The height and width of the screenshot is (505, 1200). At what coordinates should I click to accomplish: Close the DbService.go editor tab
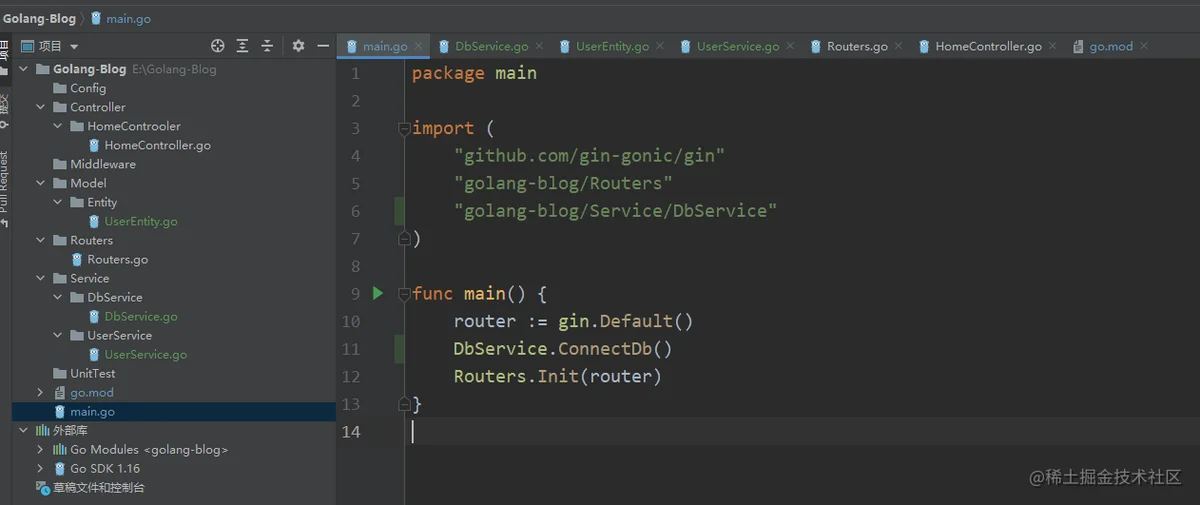539,46
